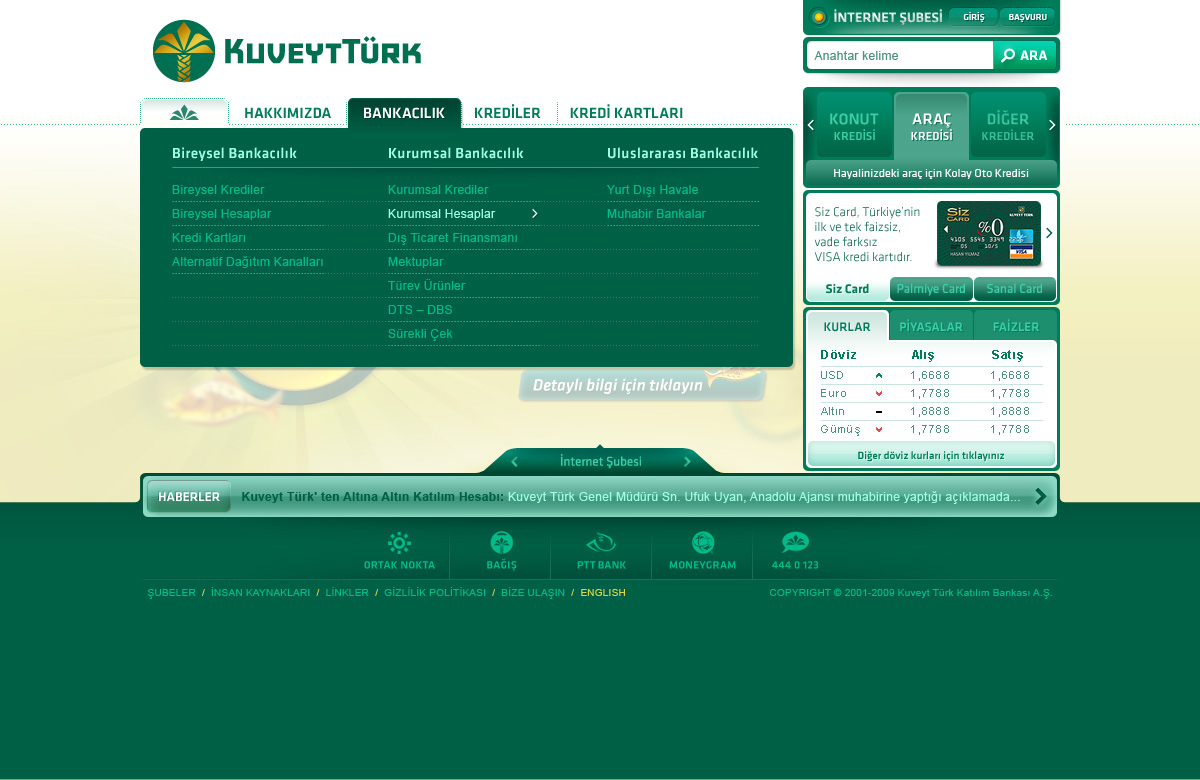1200x780 pixels.
Task: Select the Palmiye Card tab
Action: pos(931,289)
